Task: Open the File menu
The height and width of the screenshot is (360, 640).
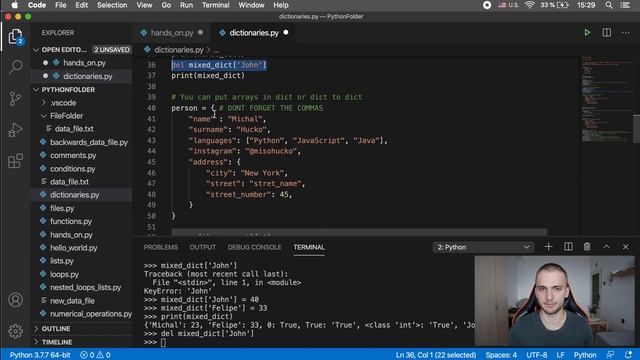Action: point(60,5)
